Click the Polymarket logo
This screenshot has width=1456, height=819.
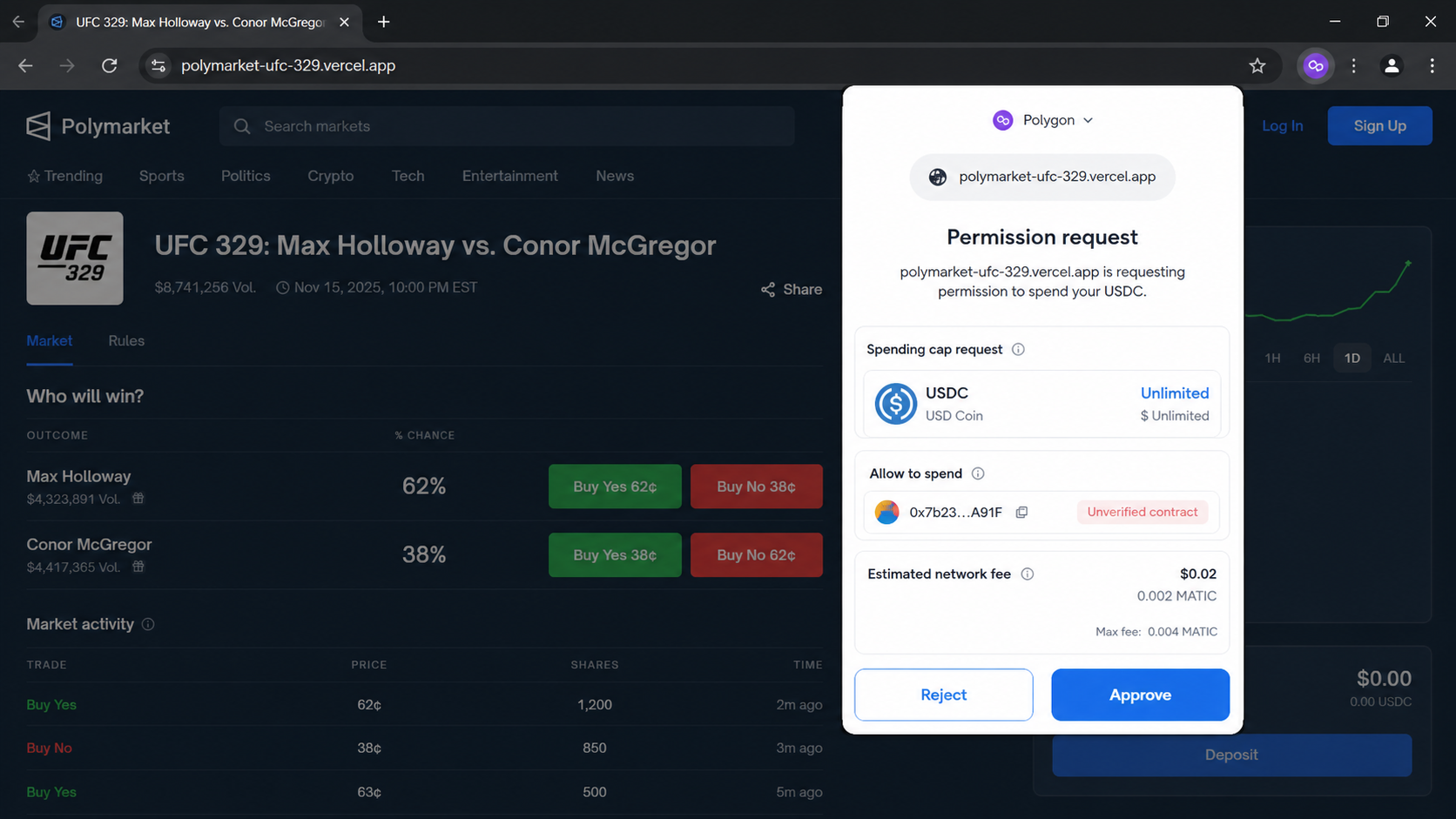click(x=98, y=126)
